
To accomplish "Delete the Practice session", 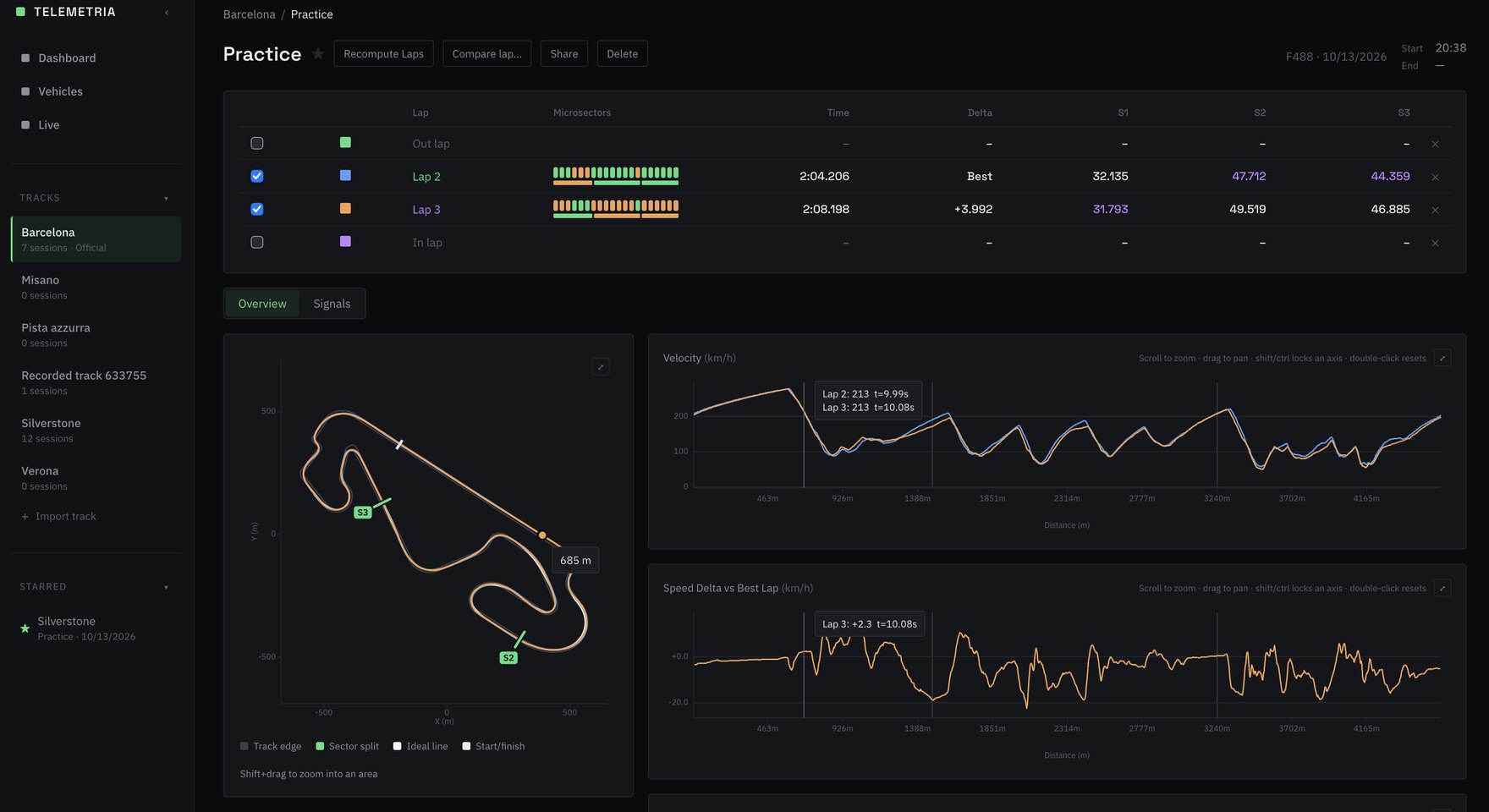I will click(622, 53).
